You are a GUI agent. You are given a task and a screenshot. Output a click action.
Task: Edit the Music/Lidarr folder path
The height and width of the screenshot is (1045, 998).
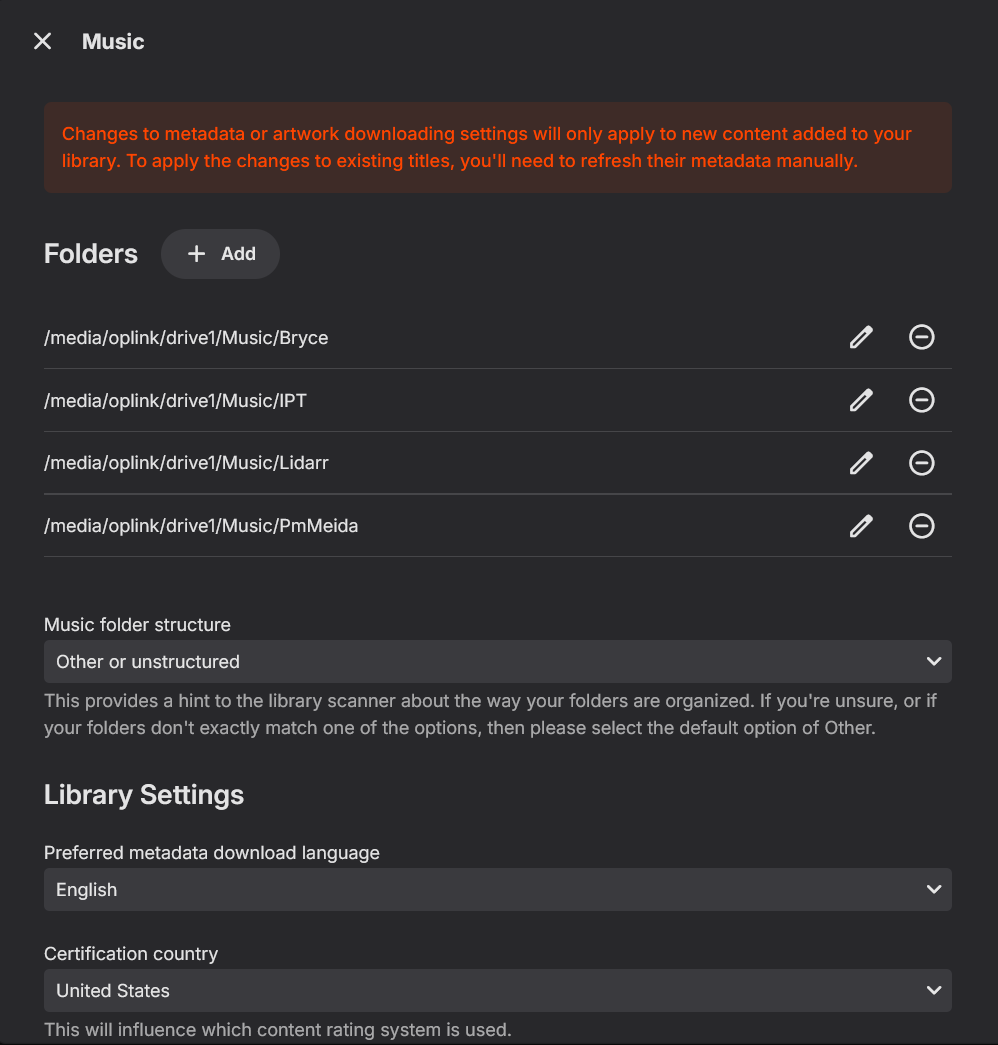coord(861,463)
